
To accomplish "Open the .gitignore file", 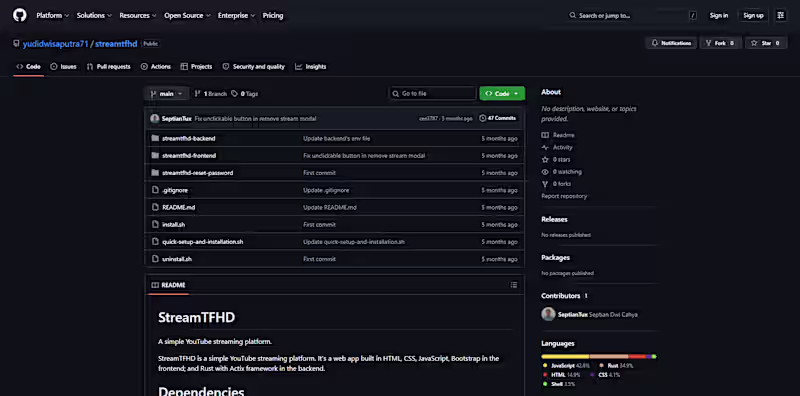I will pos(175,190).
